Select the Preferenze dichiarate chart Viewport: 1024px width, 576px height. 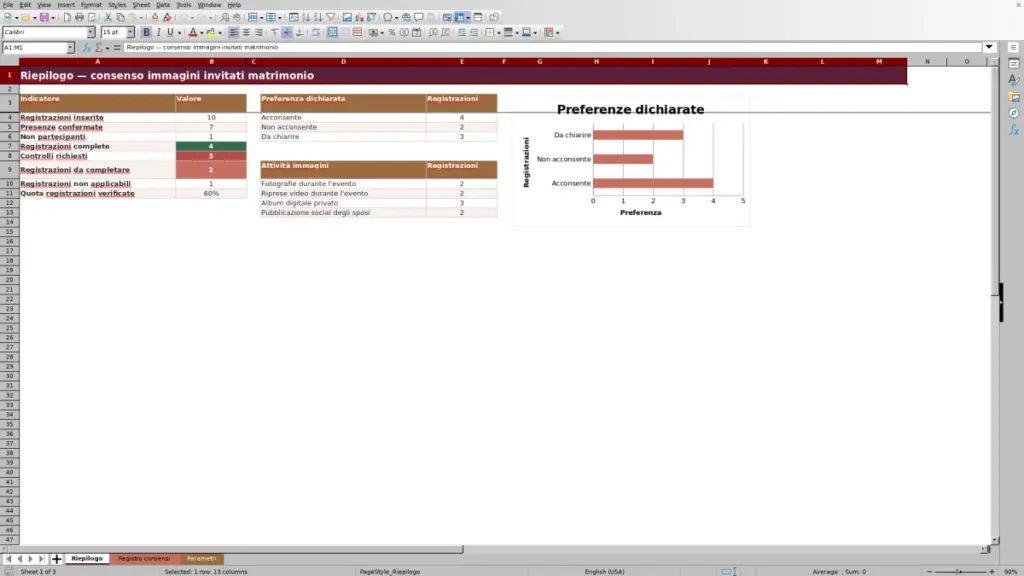pyautogui.click(x=631, y=161)
